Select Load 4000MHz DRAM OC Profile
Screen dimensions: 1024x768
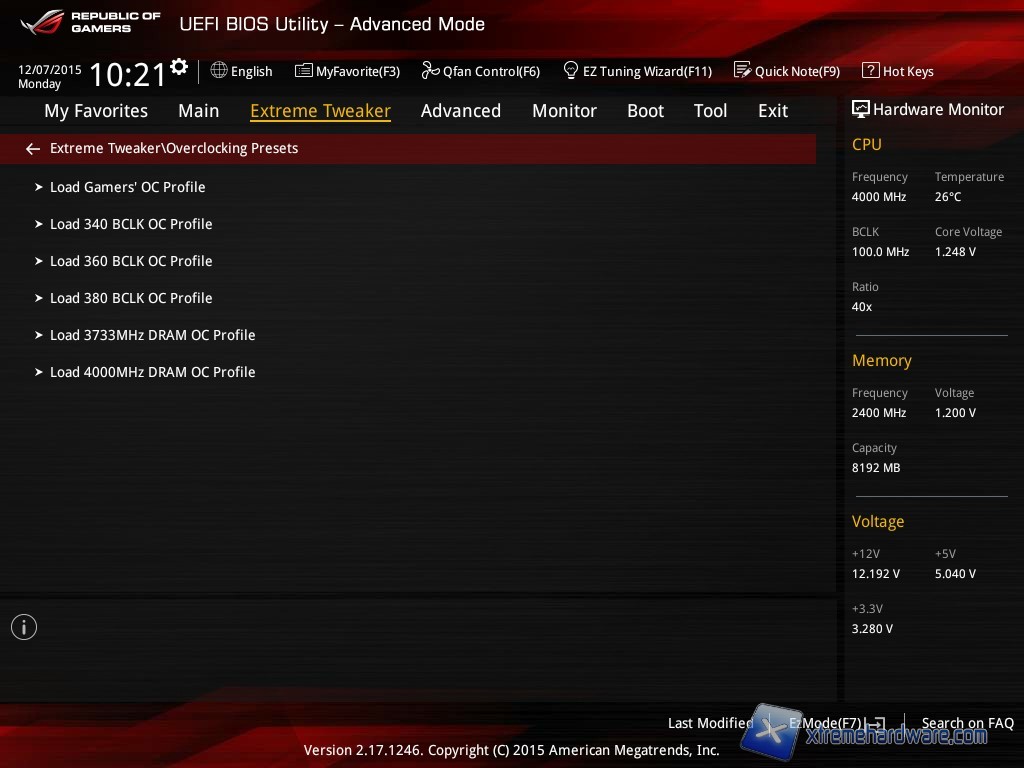pos(152,372)
